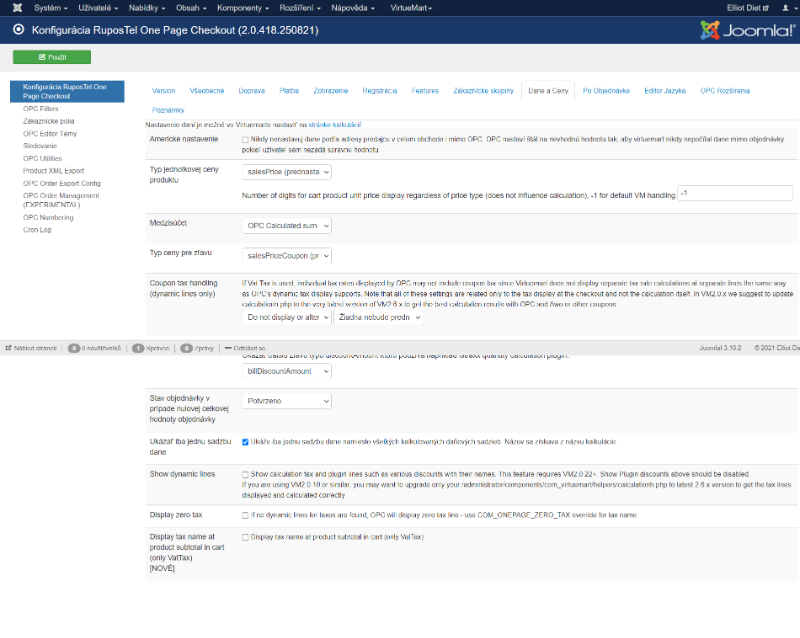Enable the Show dynamic lines checkbox
The width and height of the screenshot is (800, 638).
(x=245, y=475)
